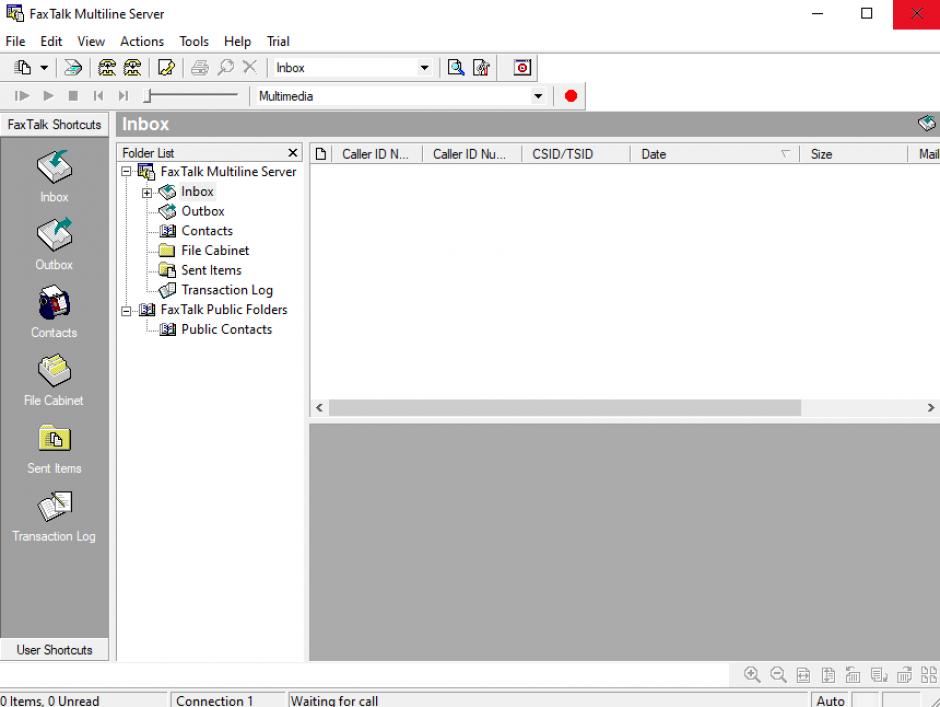Open the Help menu
Viewport: 940px width, 707px height.
pos(237,41)
